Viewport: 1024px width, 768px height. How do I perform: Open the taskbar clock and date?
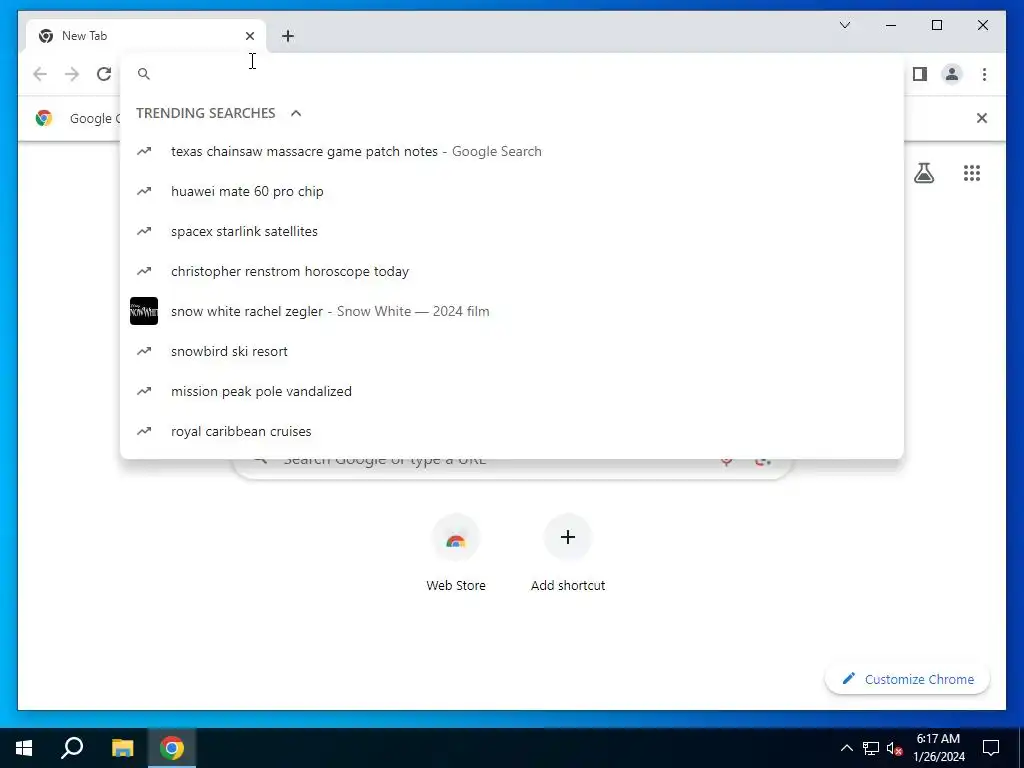938,748
